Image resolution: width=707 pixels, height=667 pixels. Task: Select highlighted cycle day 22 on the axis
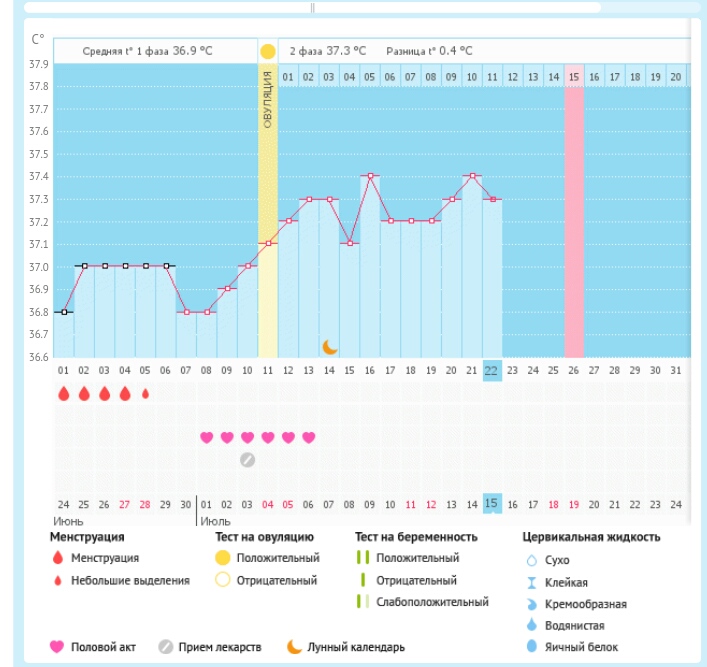coord(491,370)
